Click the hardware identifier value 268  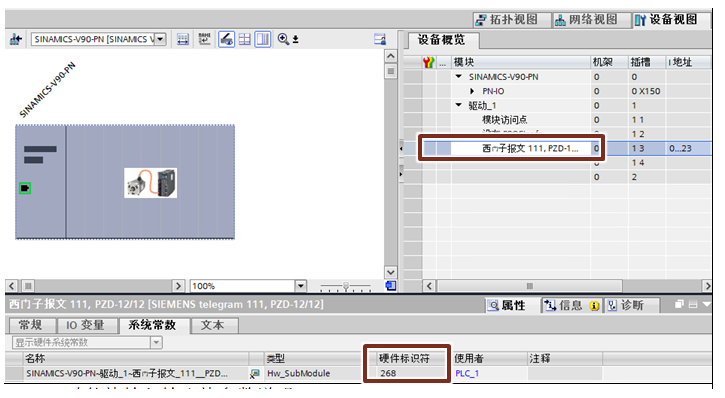point(388,373)
